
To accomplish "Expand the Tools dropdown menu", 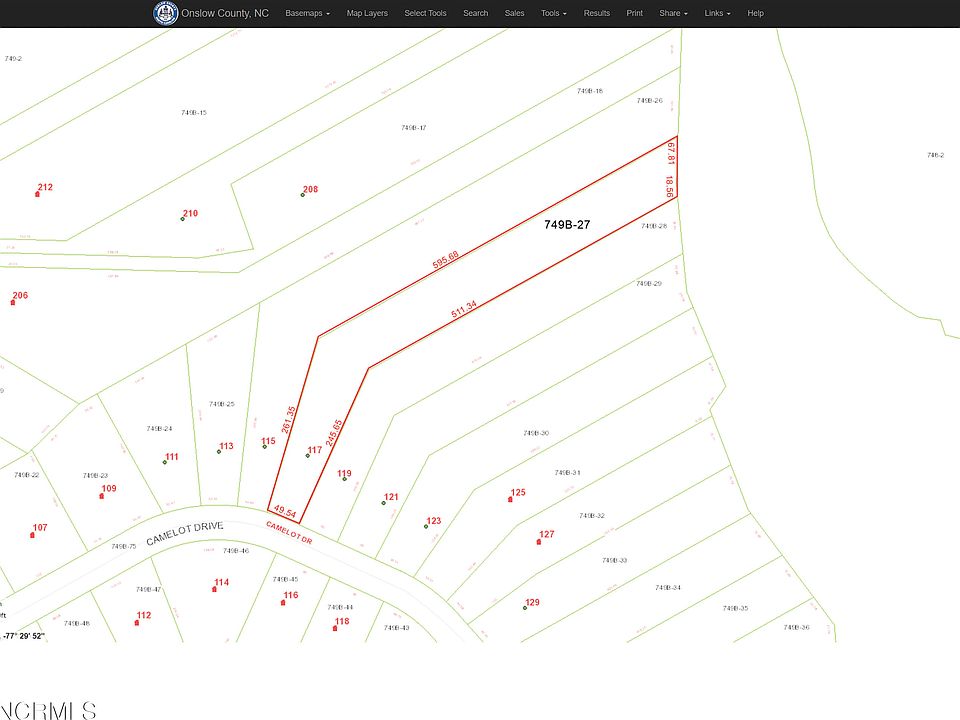I will pos(553,13).
